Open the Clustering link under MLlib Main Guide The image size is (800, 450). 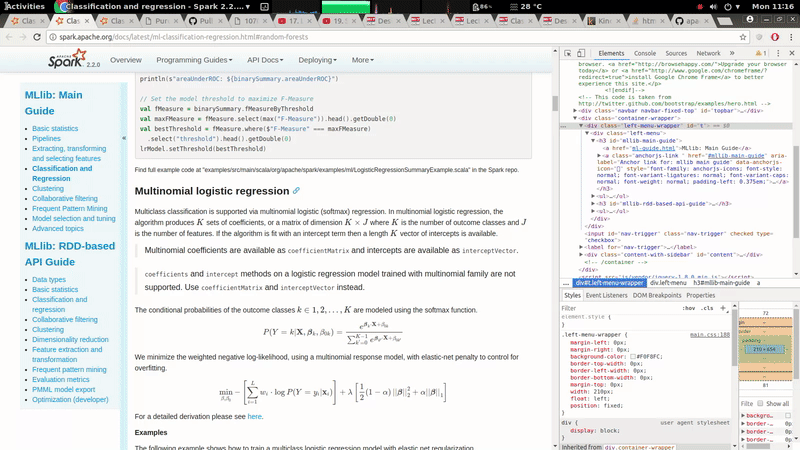pos(48,188)
